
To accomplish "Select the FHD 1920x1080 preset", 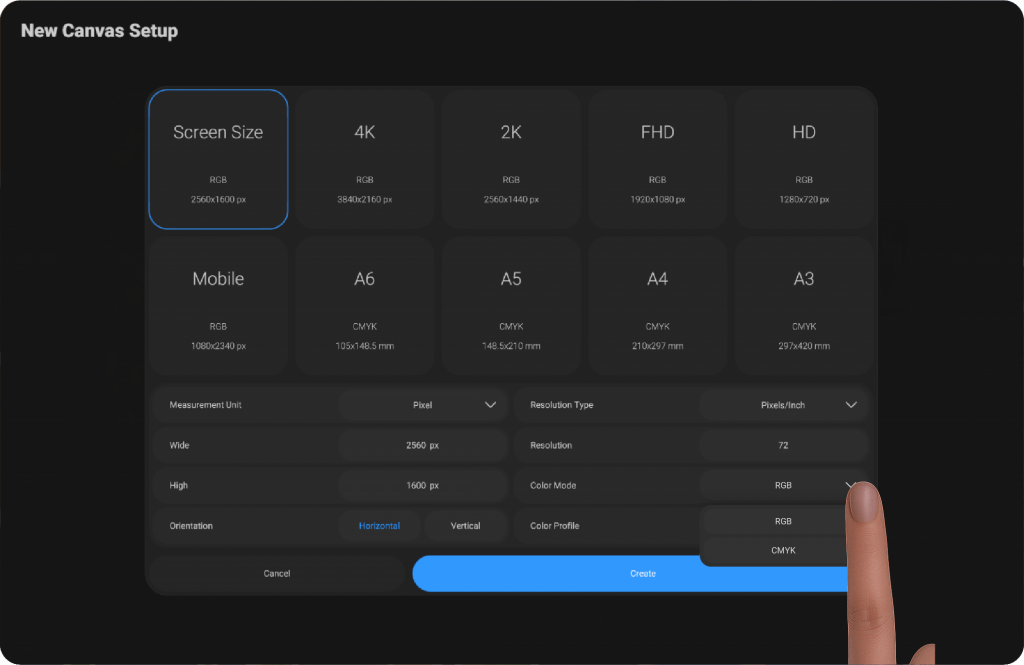I will 657,160.
